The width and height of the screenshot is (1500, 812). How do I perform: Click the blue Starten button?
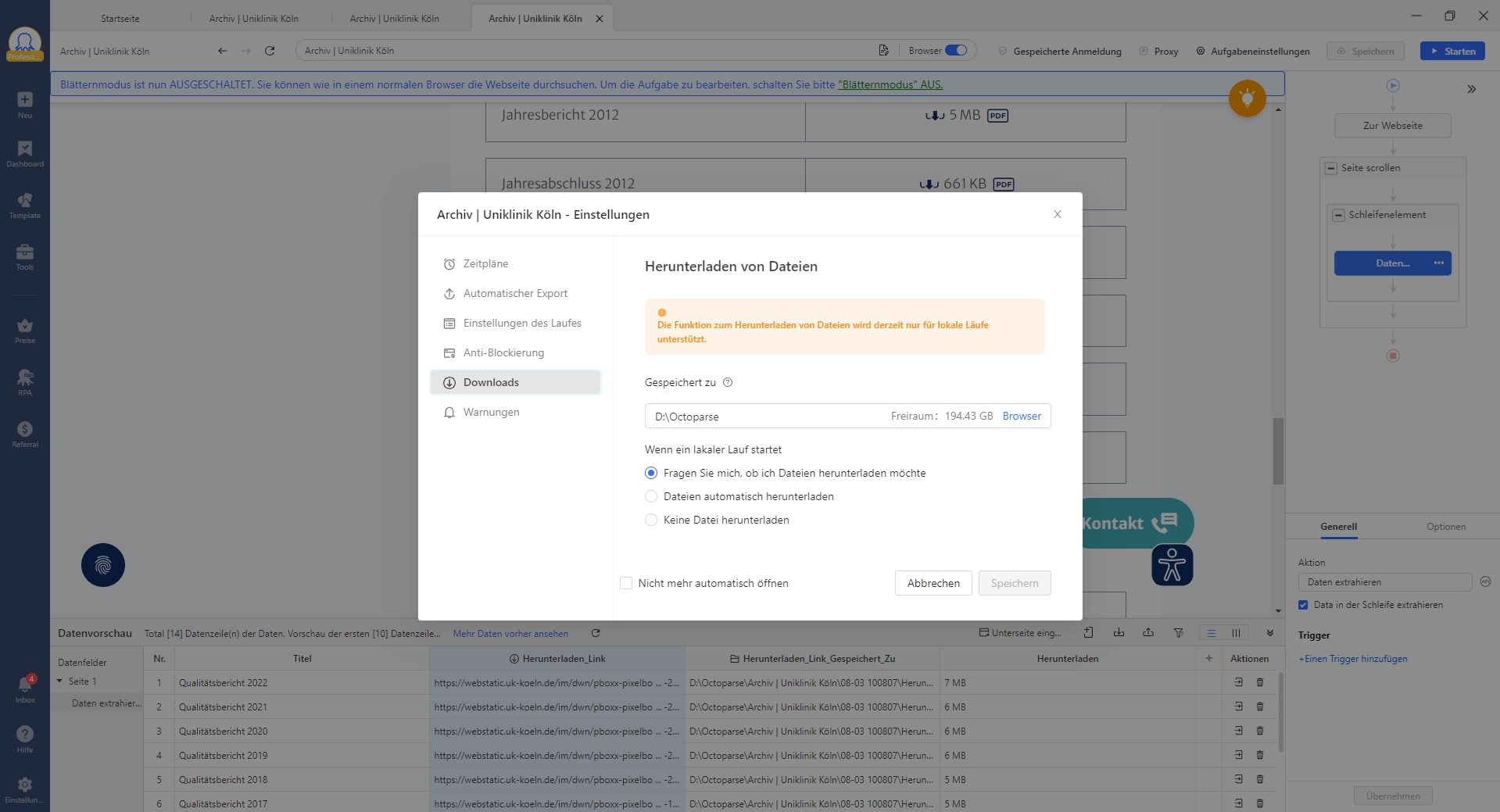click(1452, 51)
